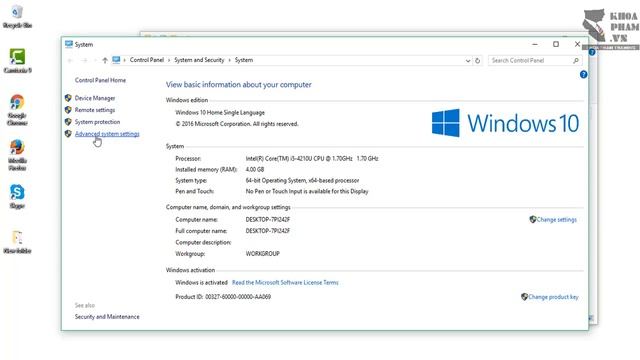Image resolution: width=640 pixels, height=360 pixels.
Task: Click Change product key link
Action: click(553, 297)
